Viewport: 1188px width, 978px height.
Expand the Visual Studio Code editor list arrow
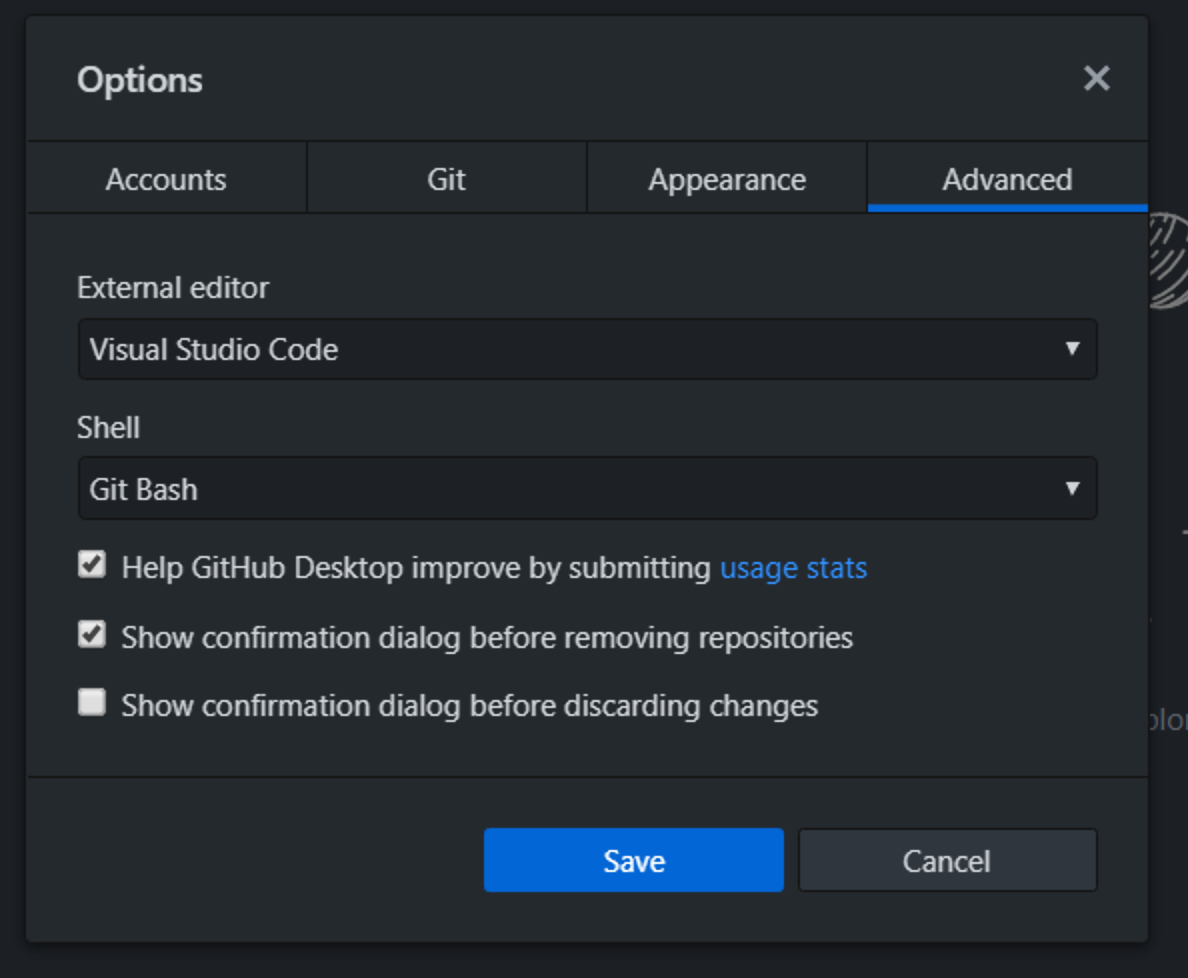[1074, 349]
